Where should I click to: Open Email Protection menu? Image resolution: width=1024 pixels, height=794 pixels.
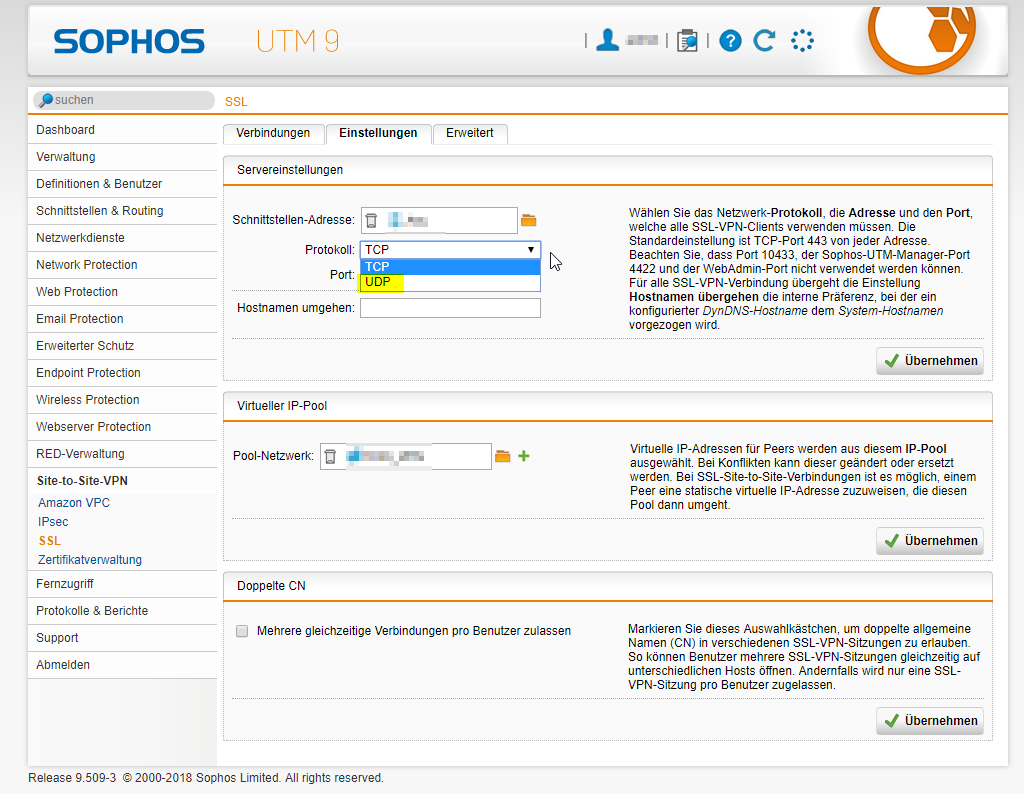tap(122, 319)
